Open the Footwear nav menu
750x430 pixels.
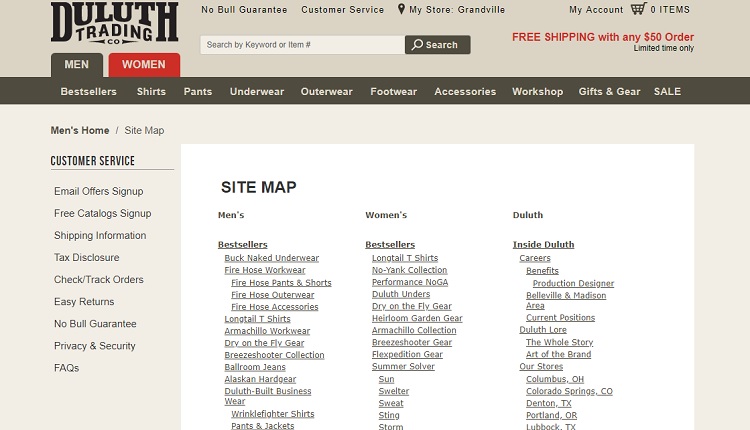pyautogui.click(x=394, y=91)
